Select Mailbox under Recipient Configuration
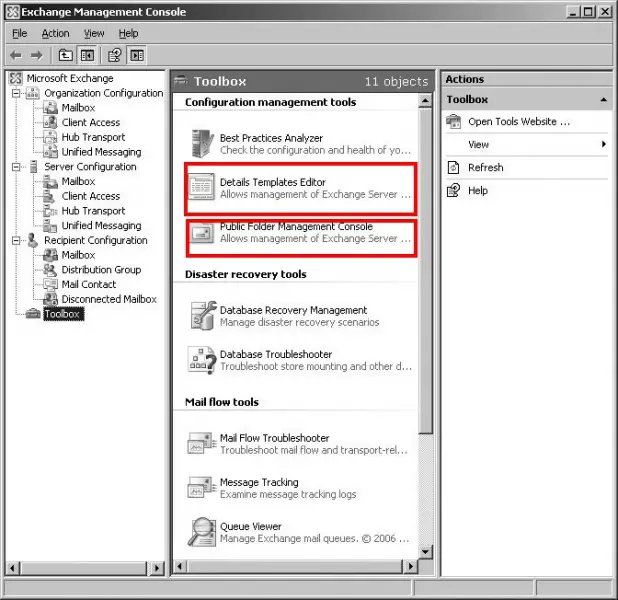Image resolution: width=618 pixels, height=600 pixels. 78,255
